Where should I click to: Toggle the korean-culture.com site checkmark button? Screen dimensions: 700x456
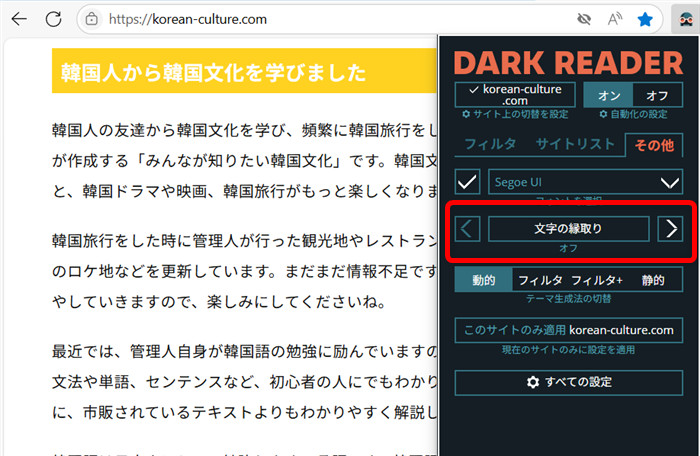coord(515,95)
